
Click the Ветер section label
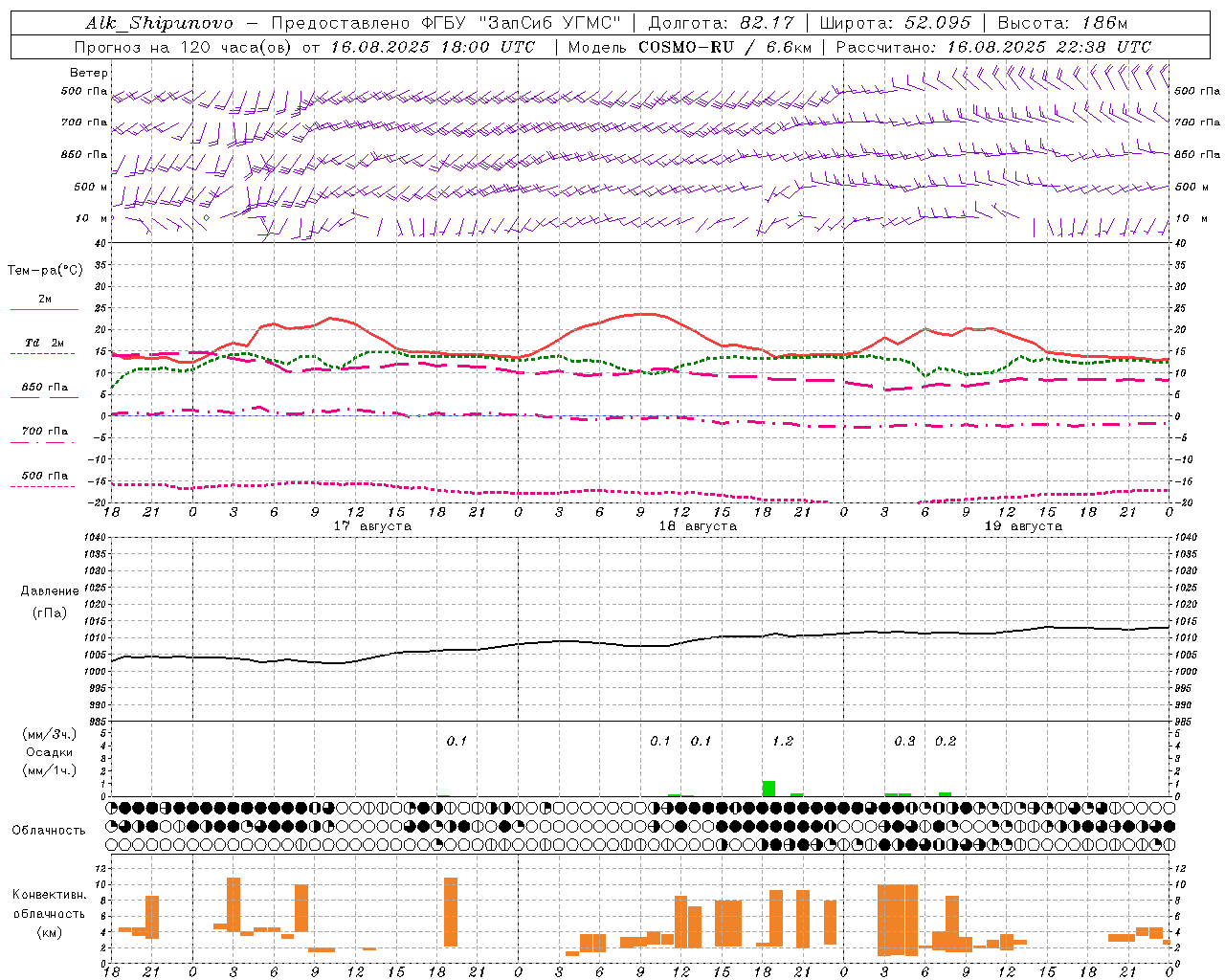88,73
